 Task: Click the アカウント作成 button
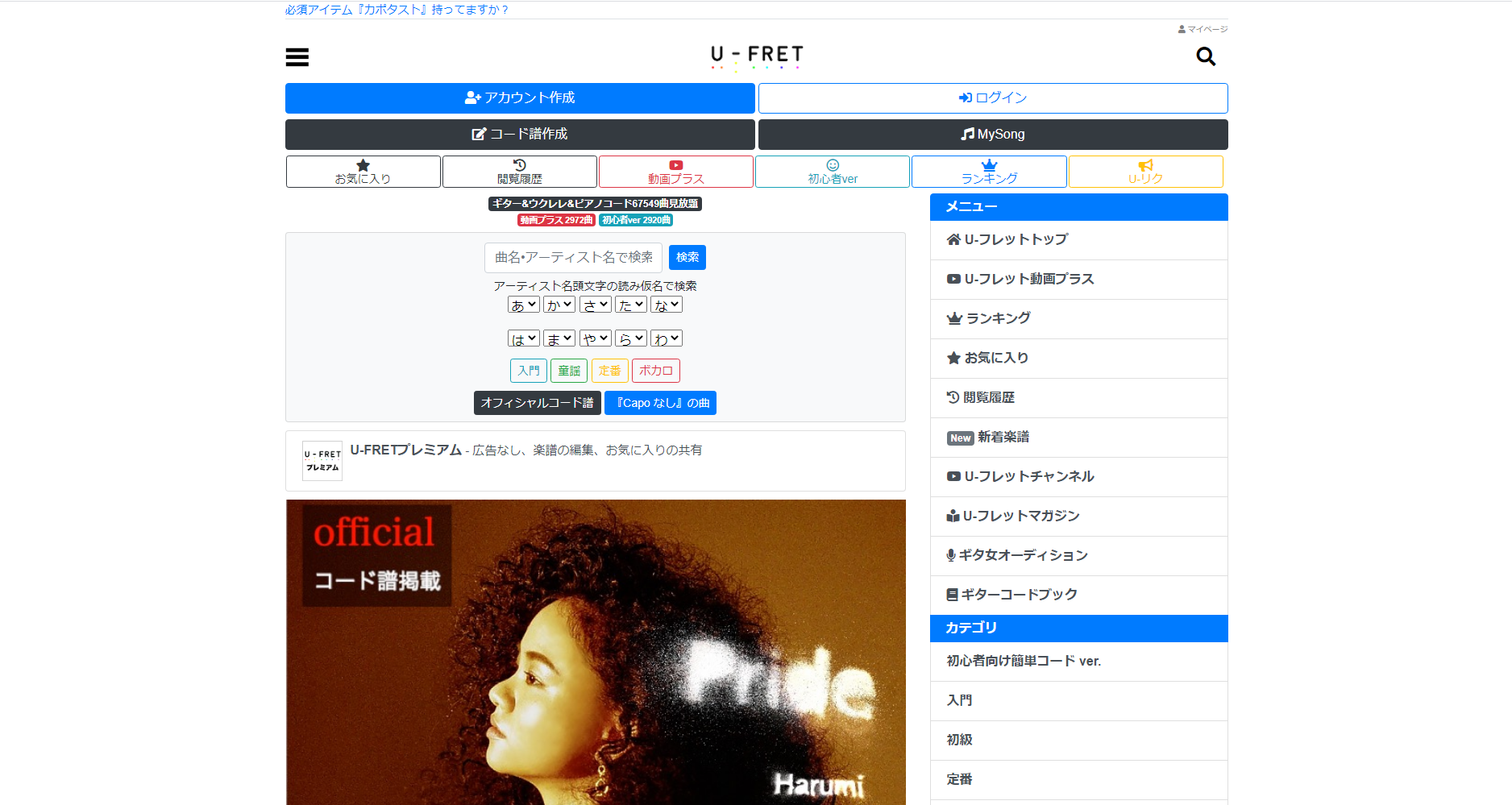point(520,98)
